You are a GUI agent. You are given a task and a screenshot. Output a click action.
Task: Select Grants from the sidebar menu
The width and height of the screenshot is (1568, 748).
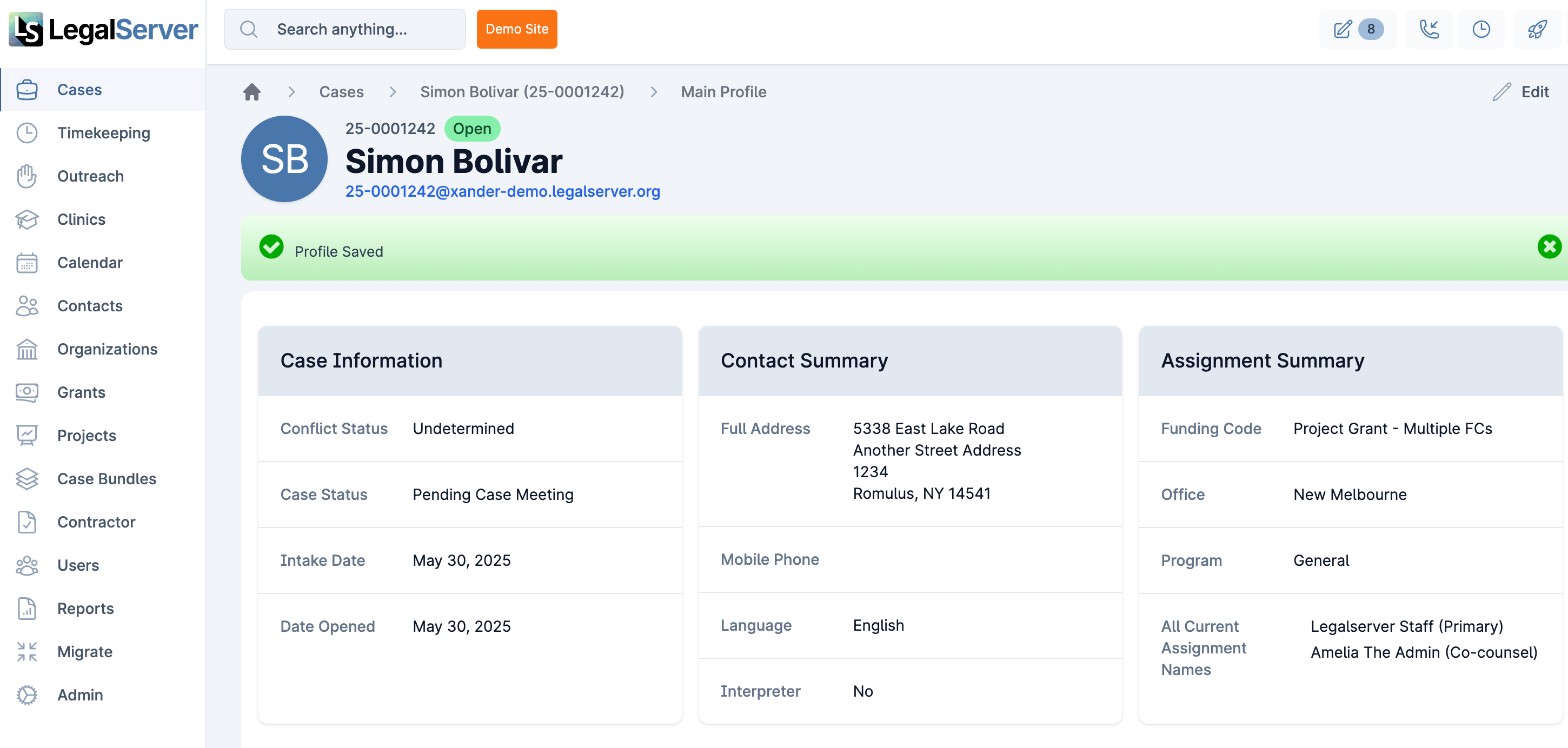point(81,392)
